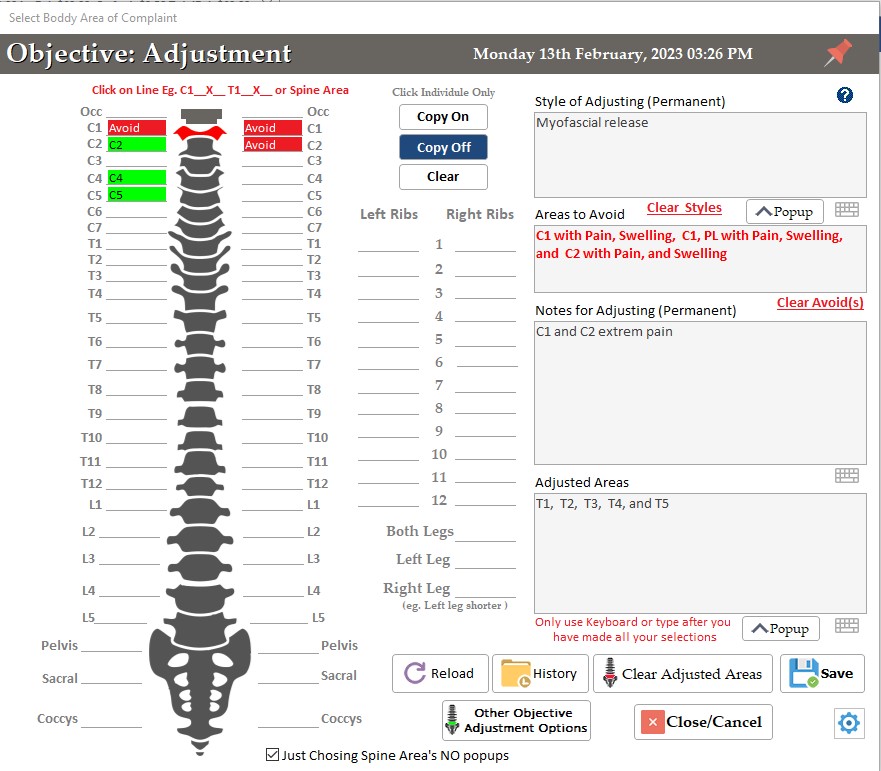Expand the Popup below Adjusted Areas
The width and height of the screenshot is (881, 771).
coord(779,629)
